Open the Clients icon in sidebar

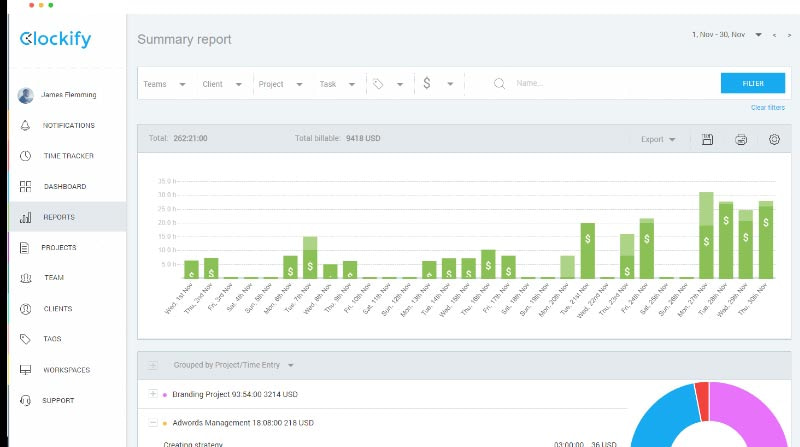[25, 309]
